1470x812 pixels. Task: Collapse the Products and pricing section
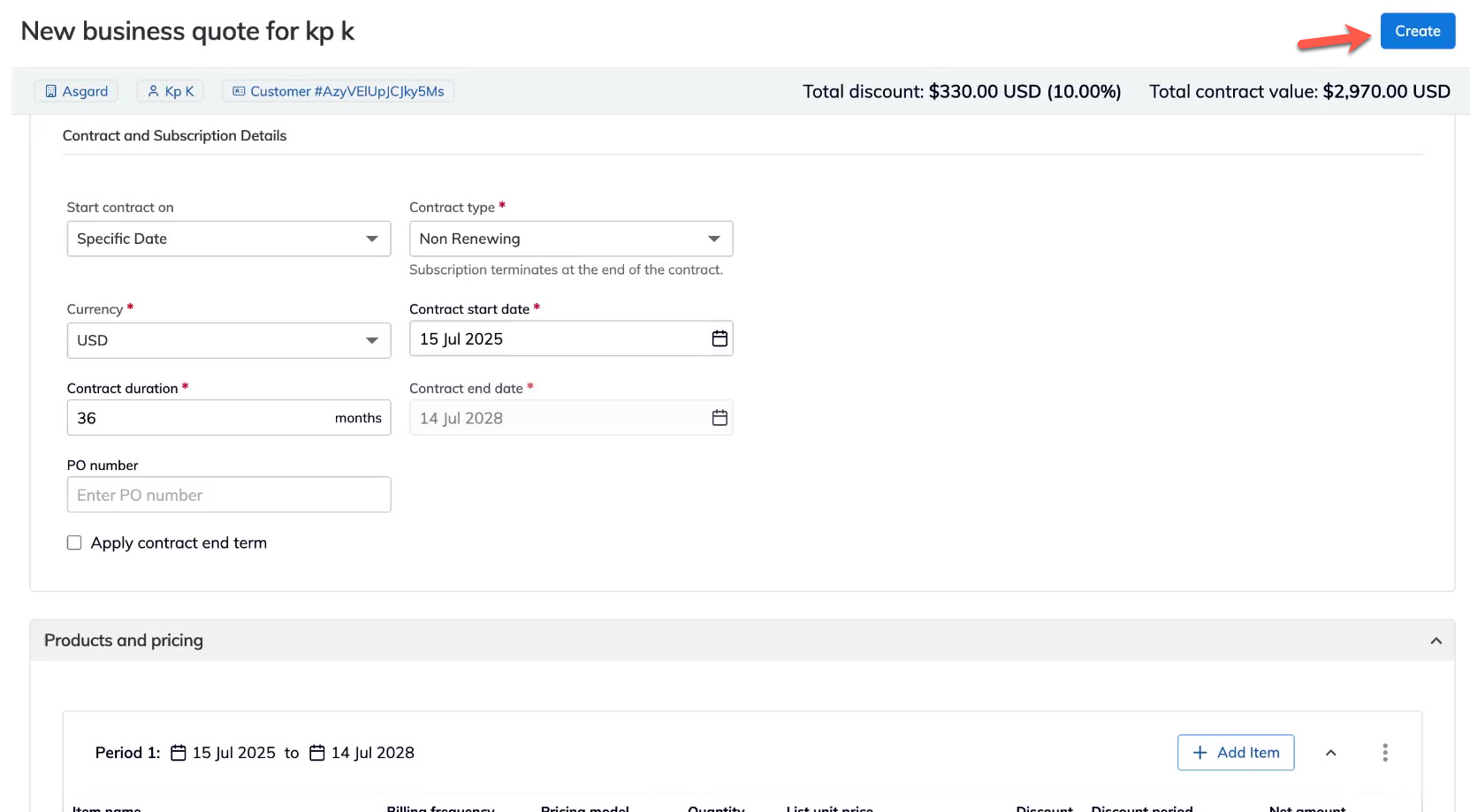(x=1436, y=641)
